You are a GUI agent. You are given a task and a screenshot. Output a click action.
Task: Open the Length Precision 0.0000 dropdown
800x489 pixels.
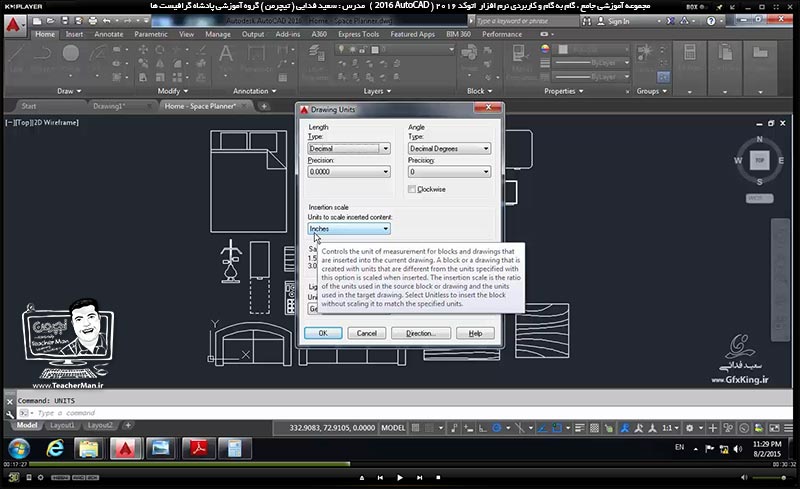point(349,172)
